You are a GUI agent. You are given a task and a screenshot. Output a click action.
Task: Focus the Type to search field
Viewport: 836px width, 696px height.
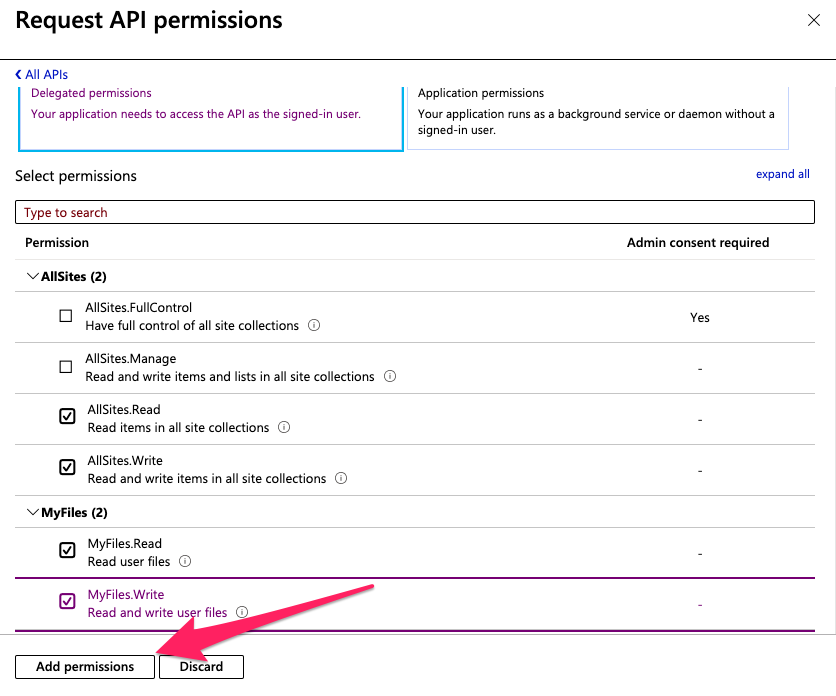tap(415, 212)
